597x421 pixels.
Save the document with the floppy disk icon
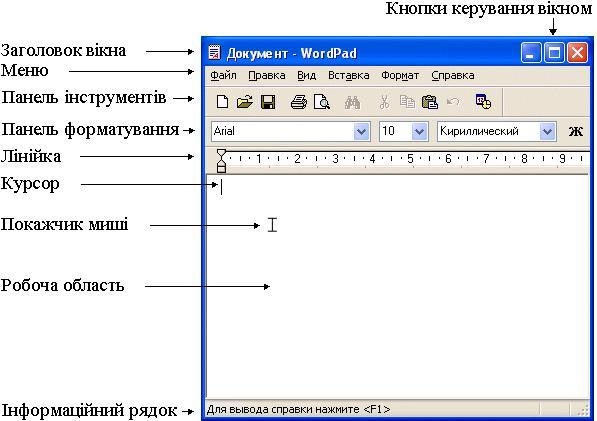click(268, 102)
